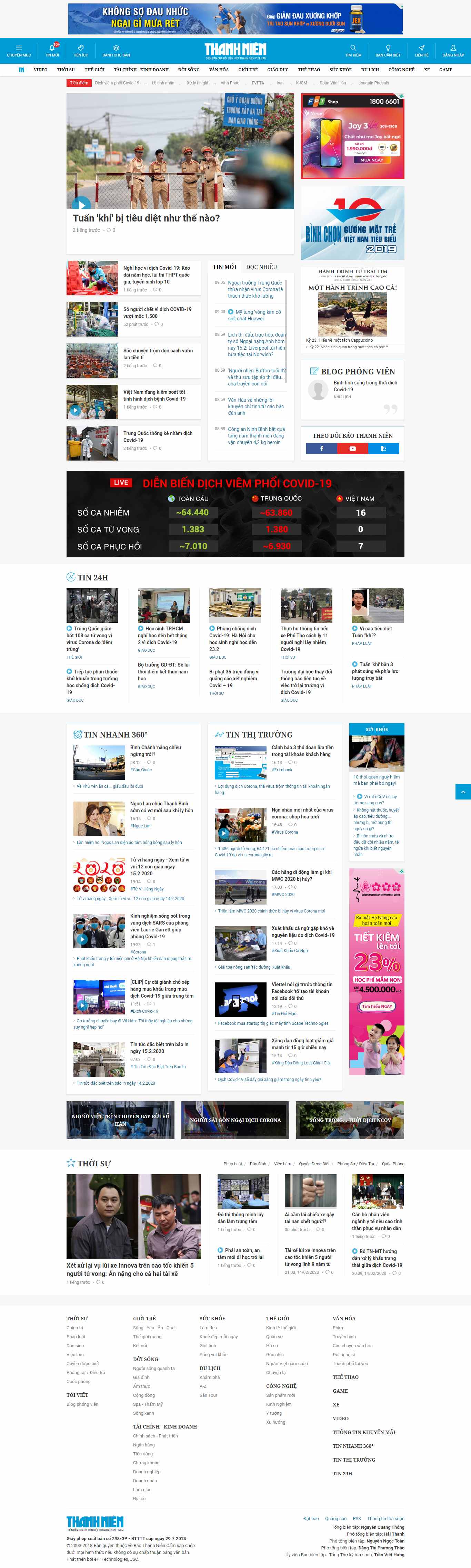Image resolution: width=471 pixels, height=1568 pixels.
Task: Switch to the Đọc nhiều tab
Action: 261,267
